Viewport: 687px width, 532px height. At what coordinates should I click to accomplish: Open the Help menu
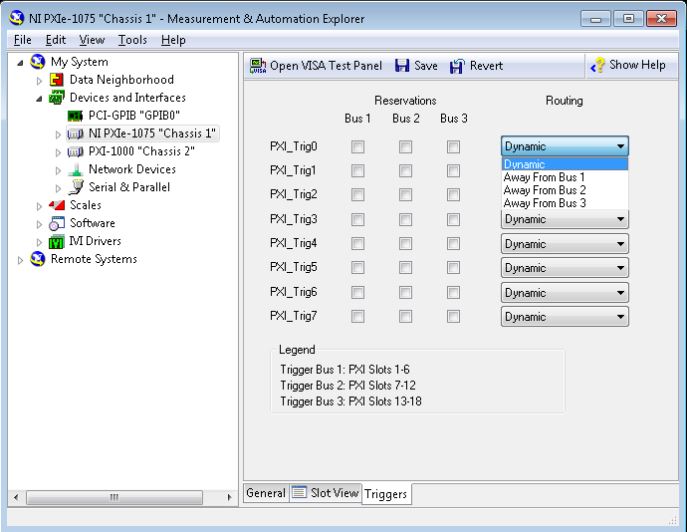(x=173, y=40)
